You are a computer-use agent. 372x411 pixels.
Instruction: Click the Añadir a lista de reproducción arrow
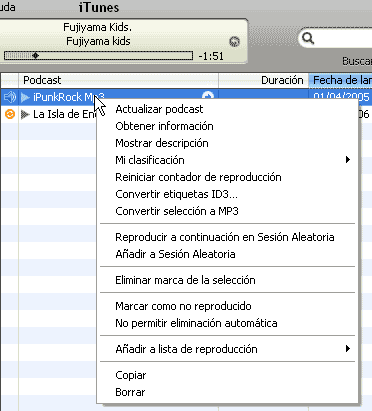point(348,349)
